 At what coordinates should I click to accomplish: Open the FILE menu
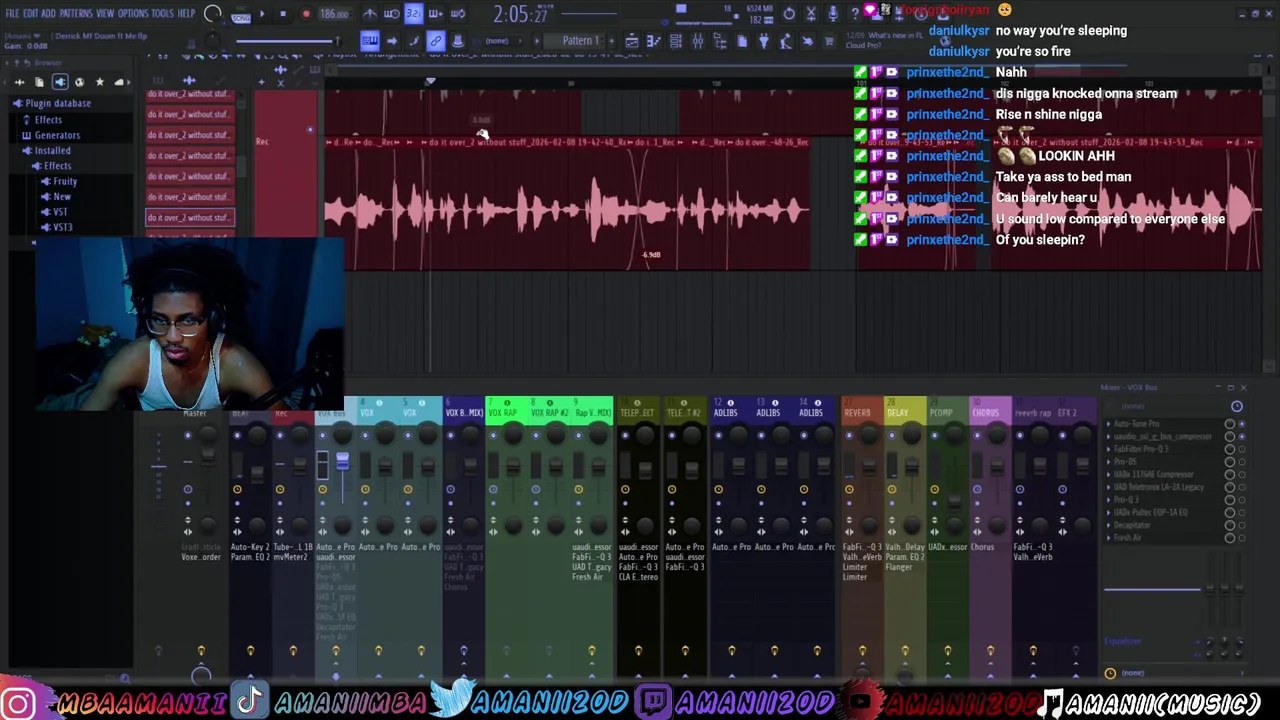click(12, 14)
